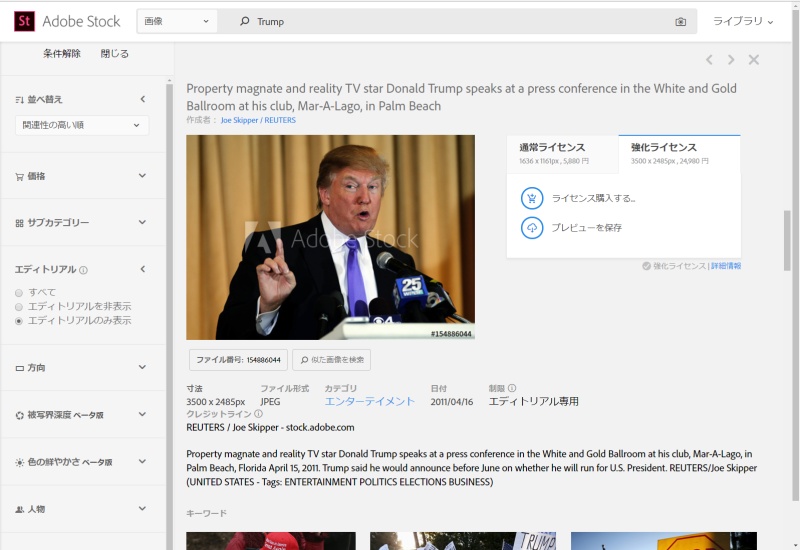Screen dimensions: 800x550
Task: Click the 色の鮮やかさ brightness icon
Action: (x=19, y=462)
